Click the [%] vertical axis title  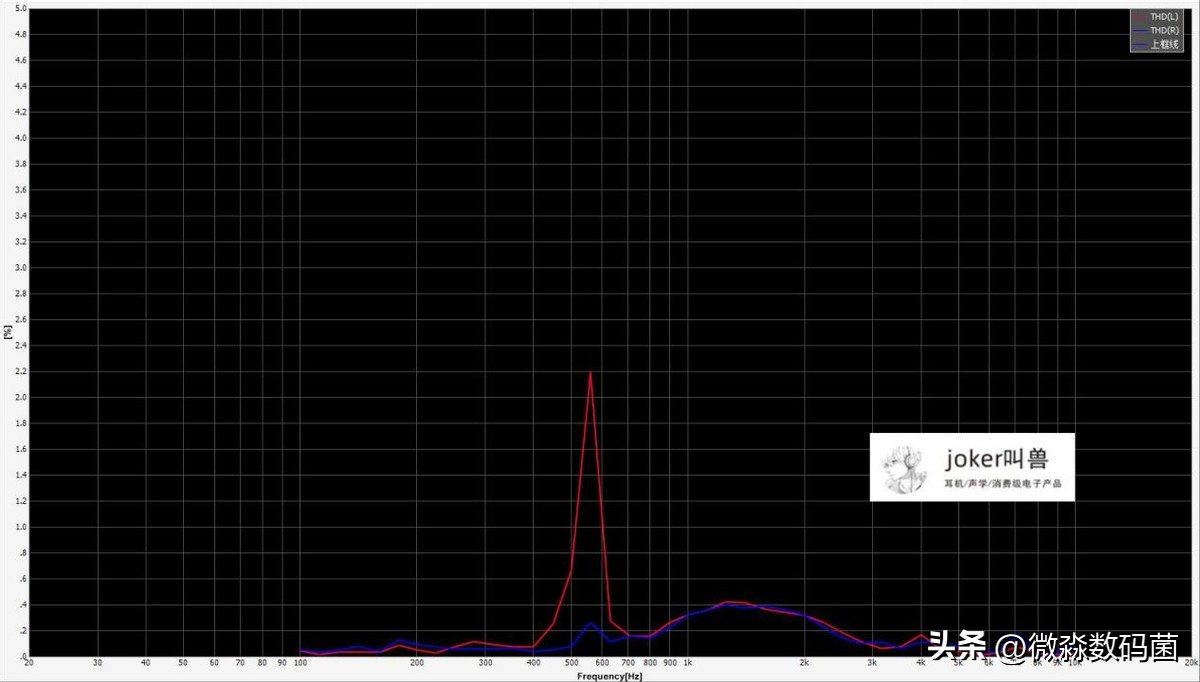tap(8, 333)
